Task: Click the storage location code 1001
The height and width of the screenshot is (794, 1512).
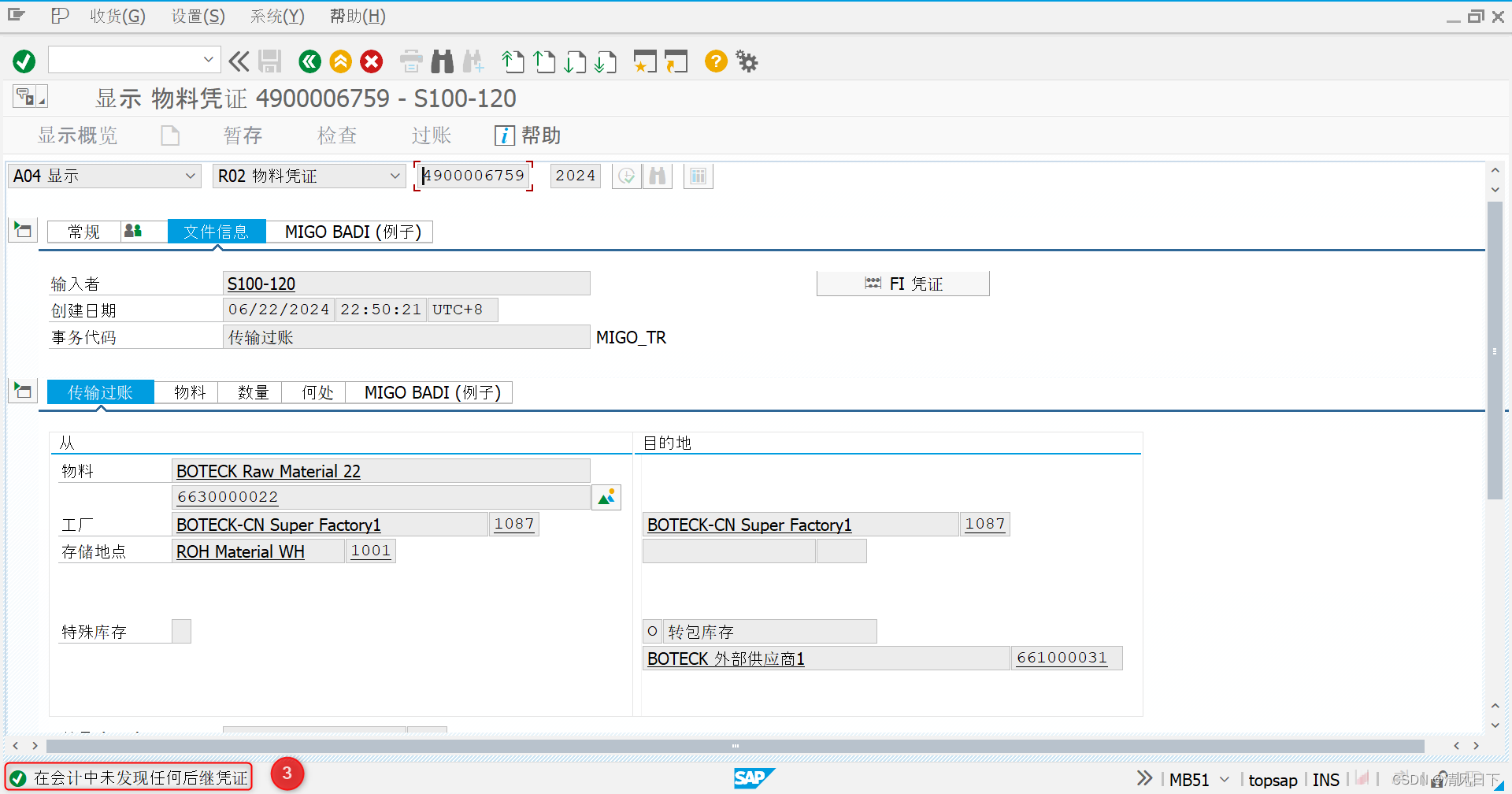Action: (x=371, y=551)
